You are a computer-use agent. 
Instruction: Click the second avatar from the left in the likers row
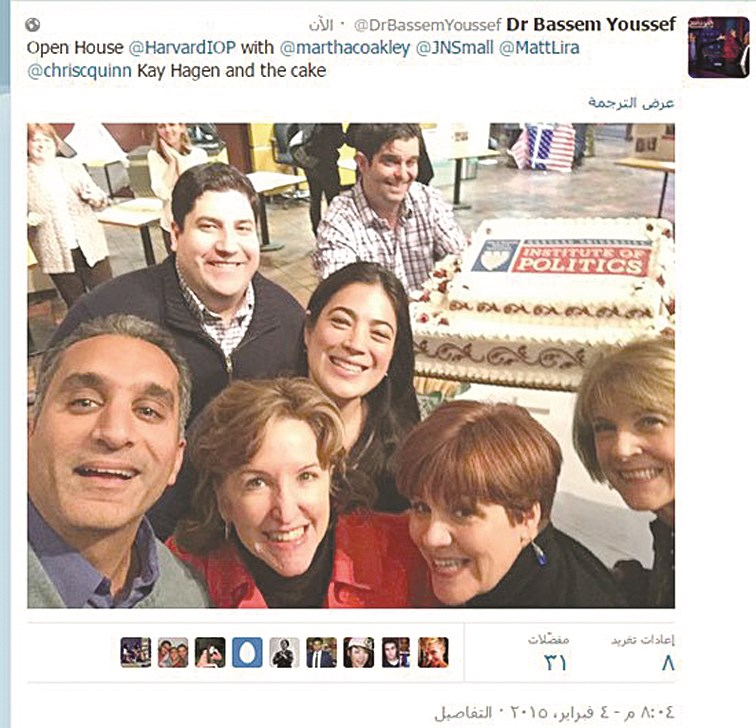[173, 652]
